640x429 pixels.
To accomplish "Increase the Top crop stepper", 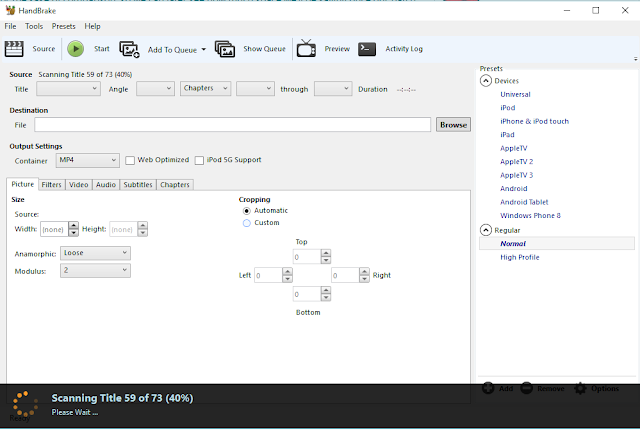I will tap(326, 253).
